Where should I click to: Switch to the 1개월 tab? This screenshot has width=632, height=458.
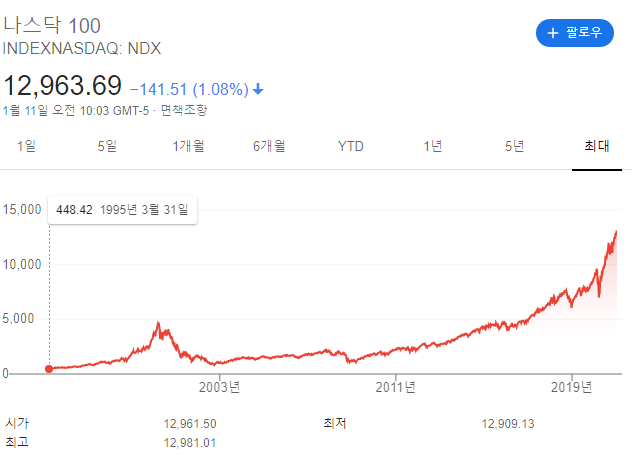click(188, 146)
